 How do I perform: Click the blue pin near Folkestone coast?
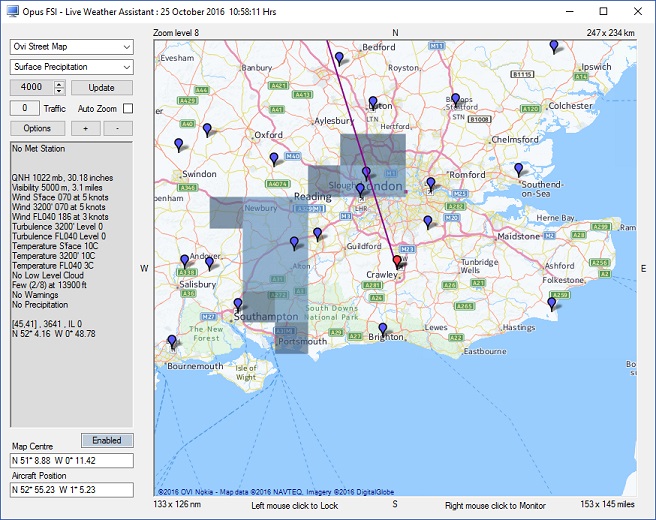(552, 303)
